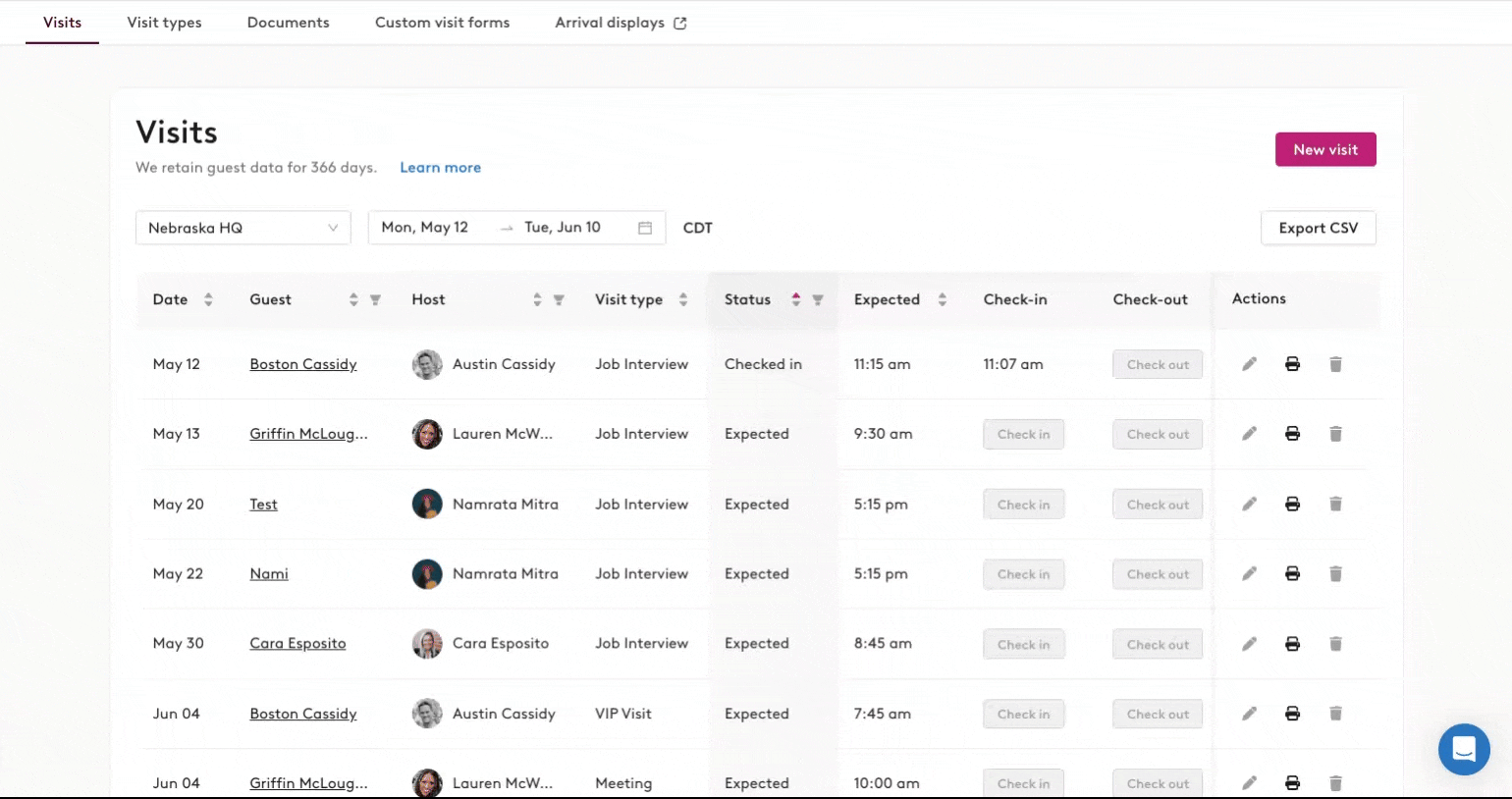Open the guest named Test
This screenshot has width=1512, height=799.
(263, 505)
